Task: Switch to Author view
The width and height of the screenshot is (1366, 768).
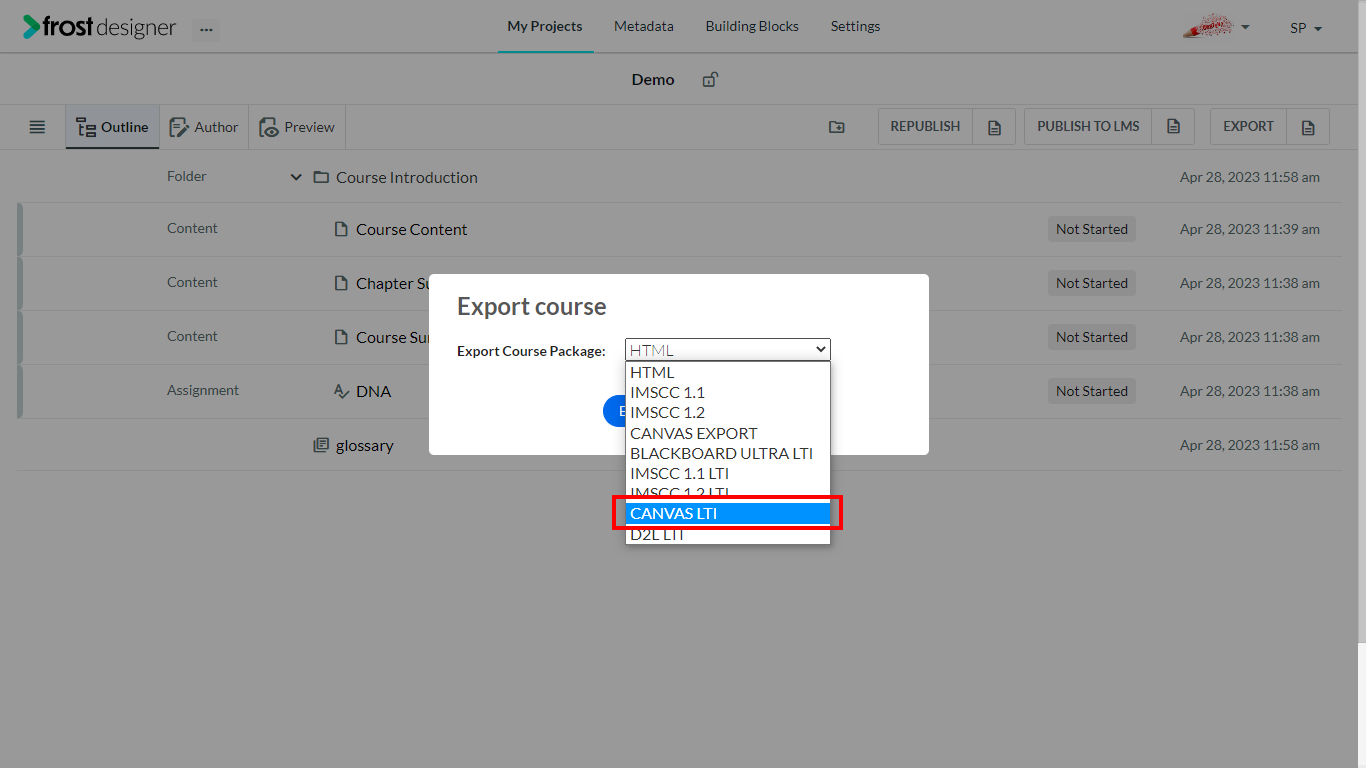Action: tap(204, 127)
